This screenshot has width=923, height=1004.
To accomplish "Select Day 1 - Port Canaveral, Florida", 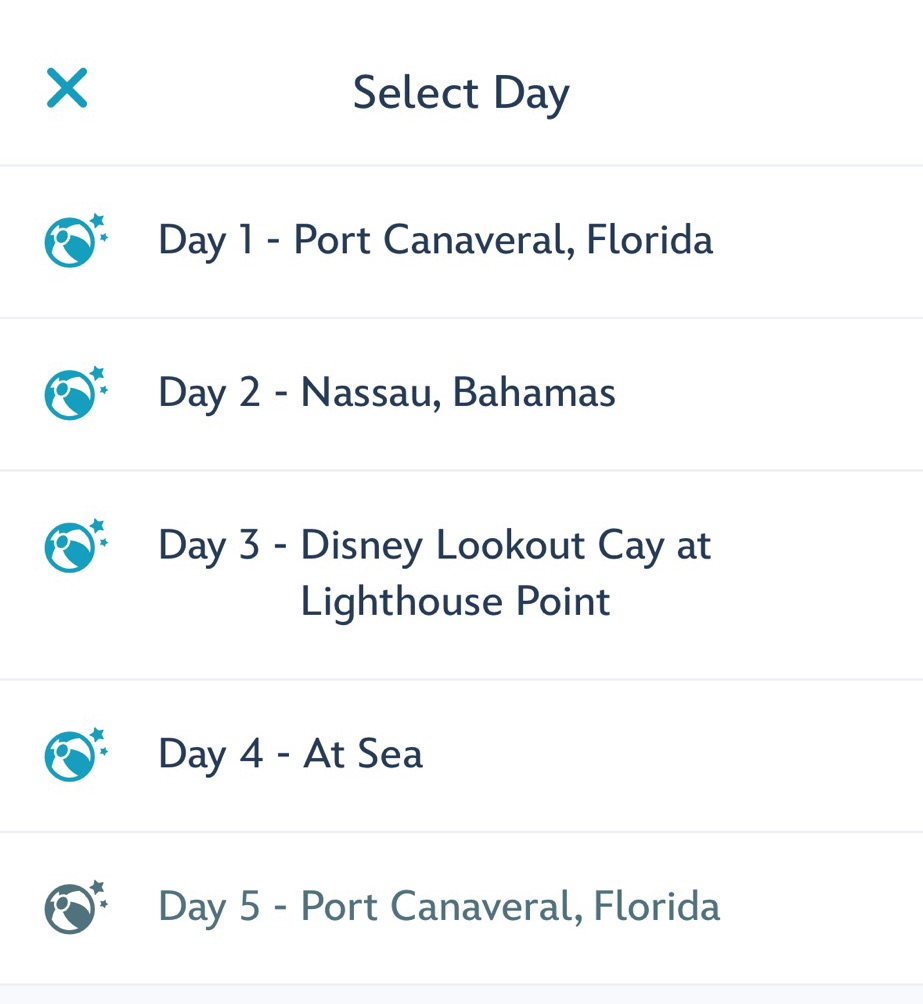I will pos(435,240).
